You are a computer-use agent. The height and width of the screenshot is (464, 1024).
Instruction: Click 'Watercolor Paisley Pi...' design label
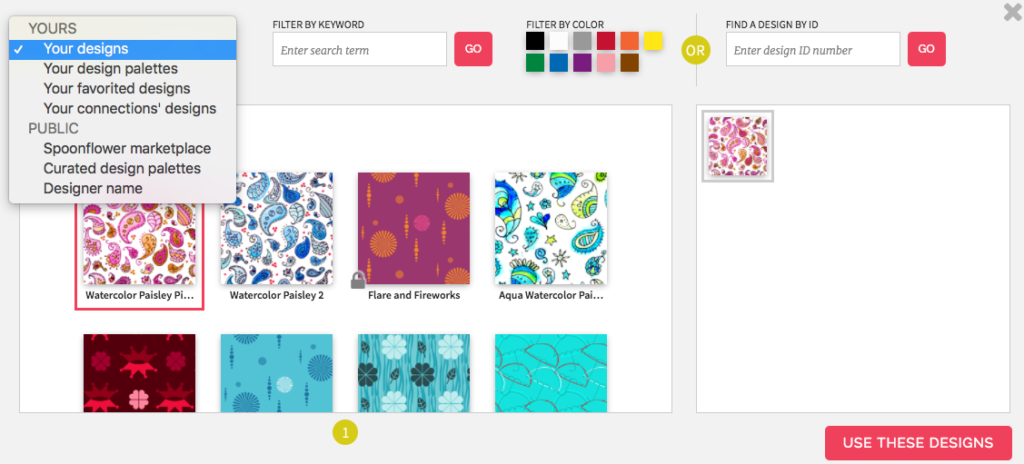click(140, 295)
